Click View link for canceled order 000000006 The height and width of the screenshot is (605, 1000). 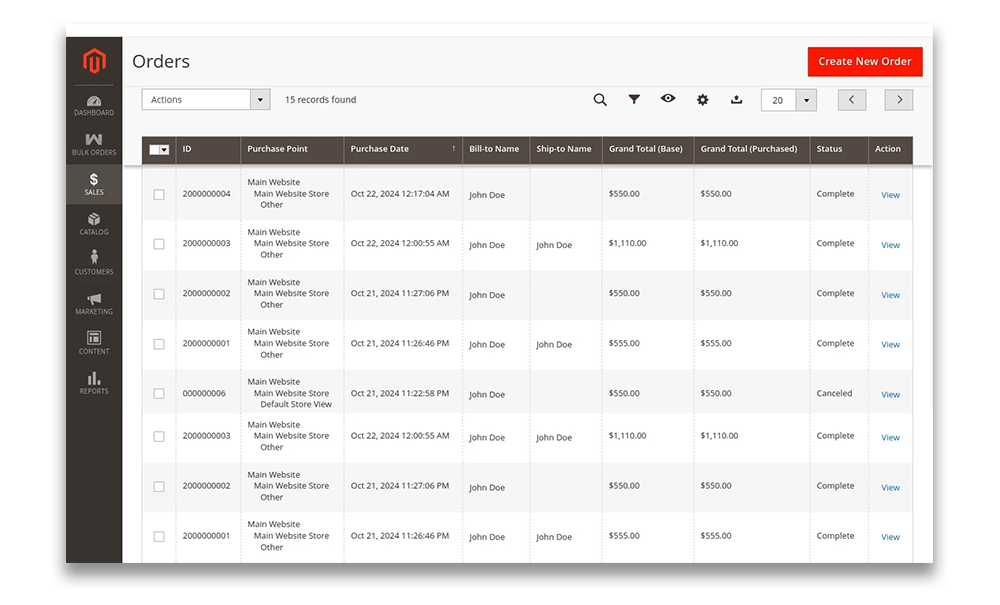(x=890, y=395)
